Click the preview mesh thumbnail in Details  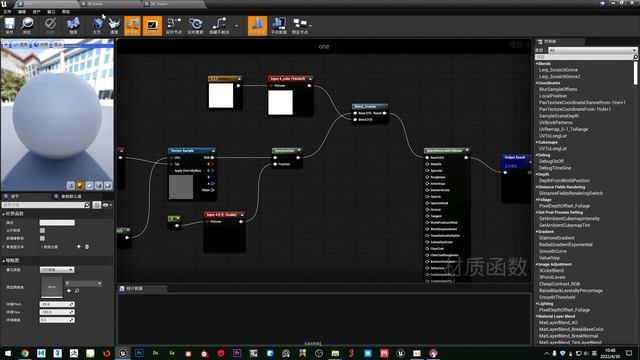tap(52, 287)
